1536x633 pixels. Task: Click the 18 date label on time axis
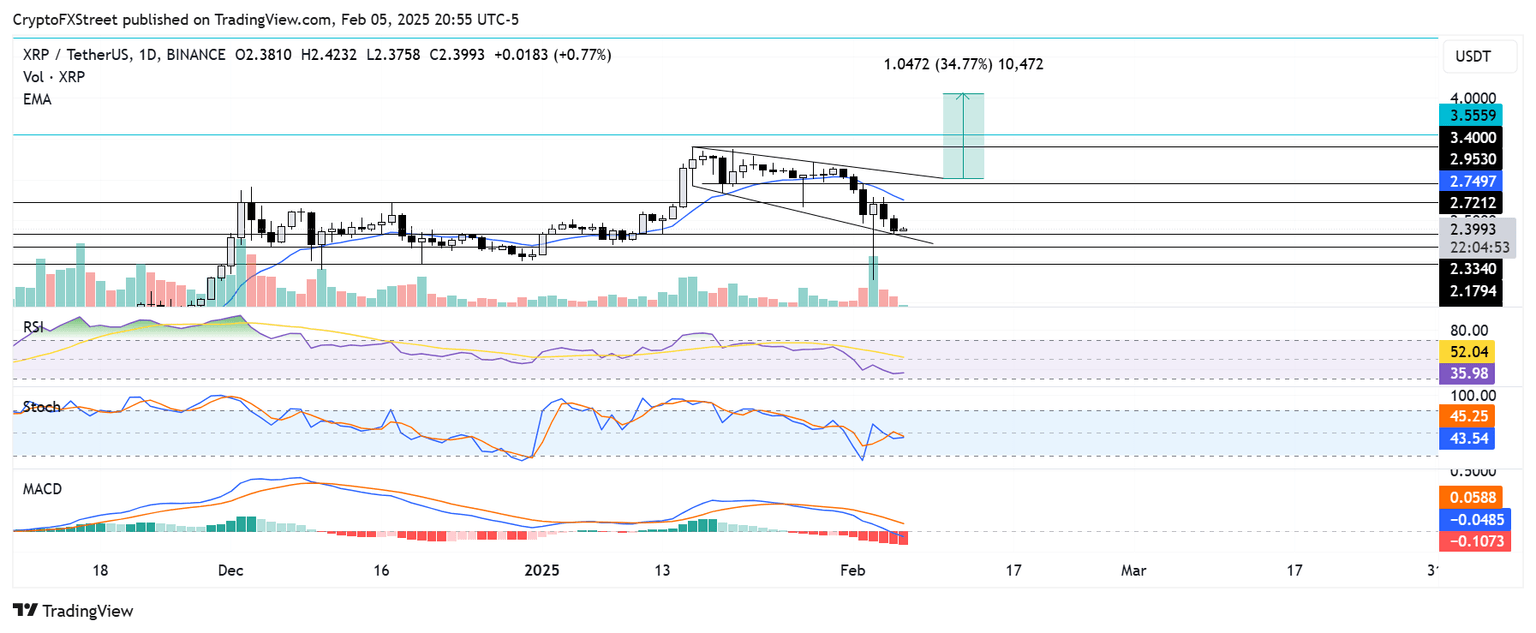pos(100,570)
